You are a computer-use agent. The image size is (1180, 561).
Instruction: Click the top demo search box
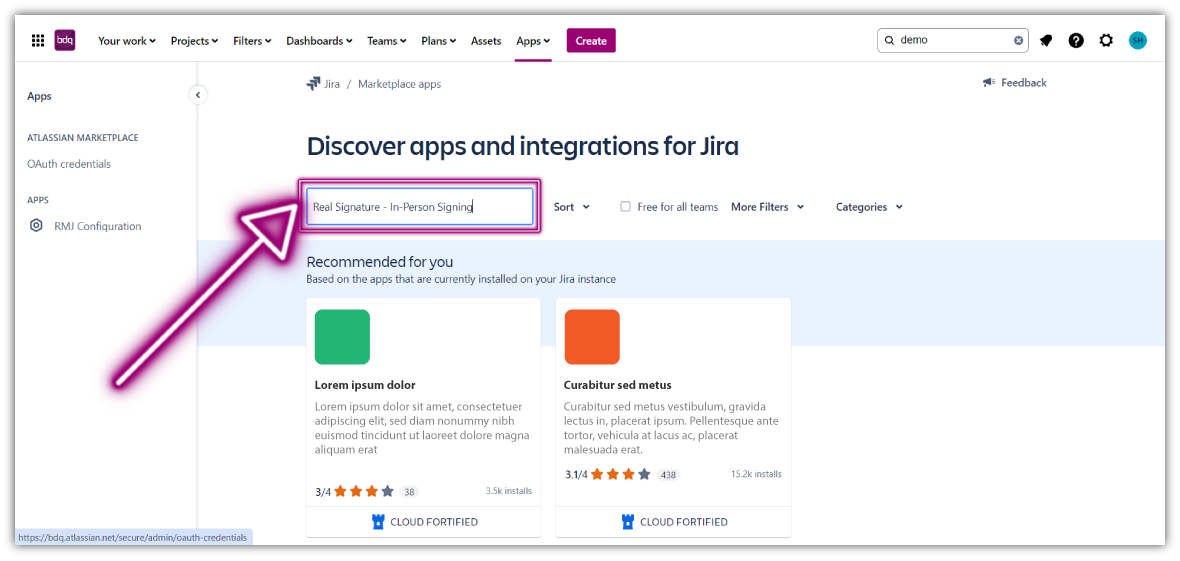point(953,41)
